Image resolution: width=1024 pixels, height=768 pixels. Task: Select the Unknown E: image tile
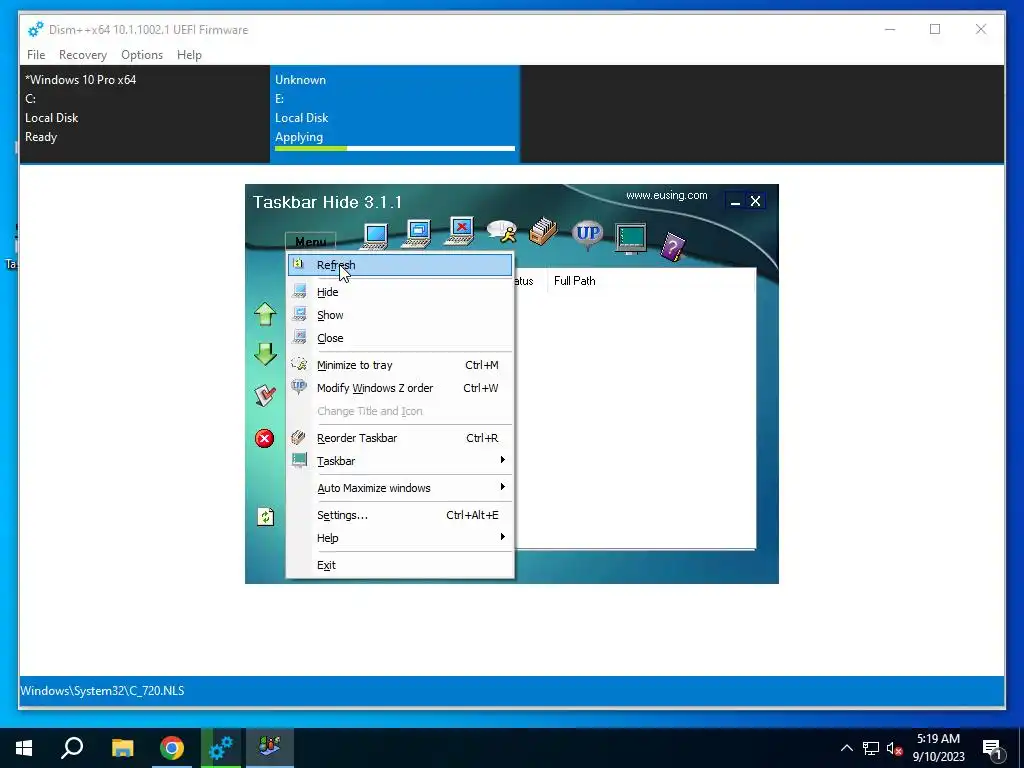[x=395, y=114]
